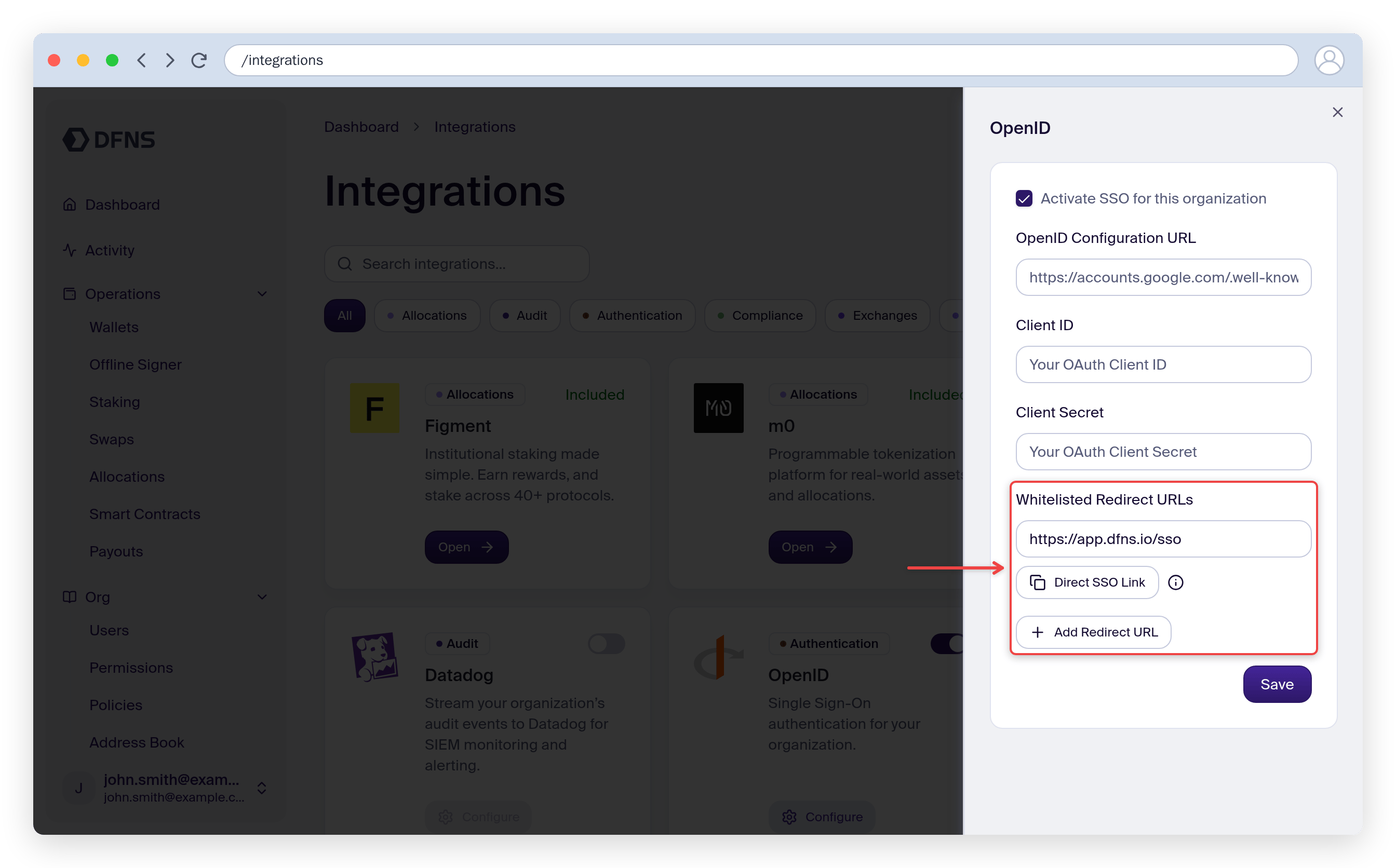
Task: Click the Datadog dog logo
Action: 374,657
